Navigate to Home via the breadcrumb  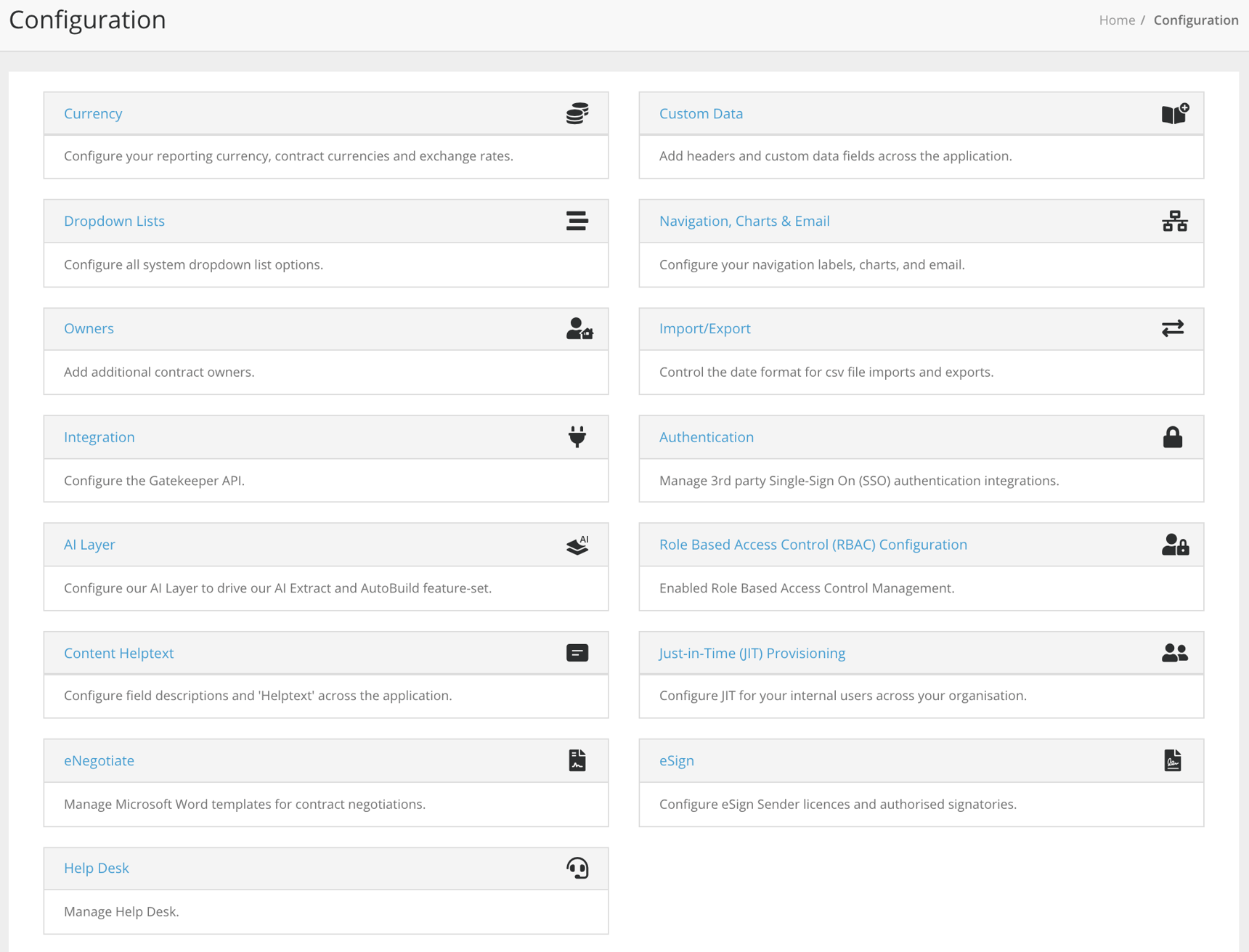1117,20
